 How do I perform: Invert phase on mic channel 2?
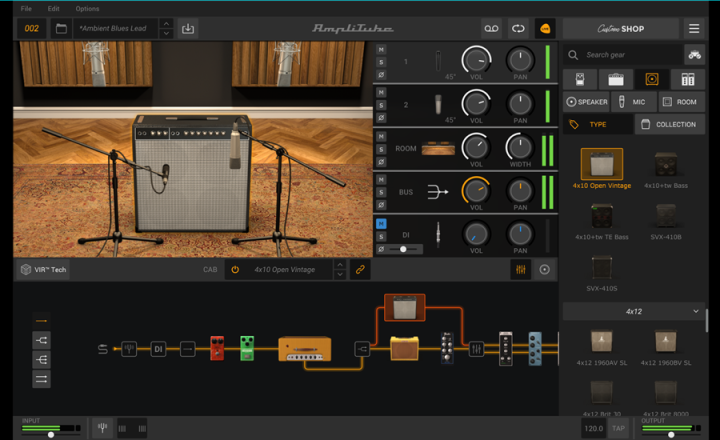tap(381, 118)
